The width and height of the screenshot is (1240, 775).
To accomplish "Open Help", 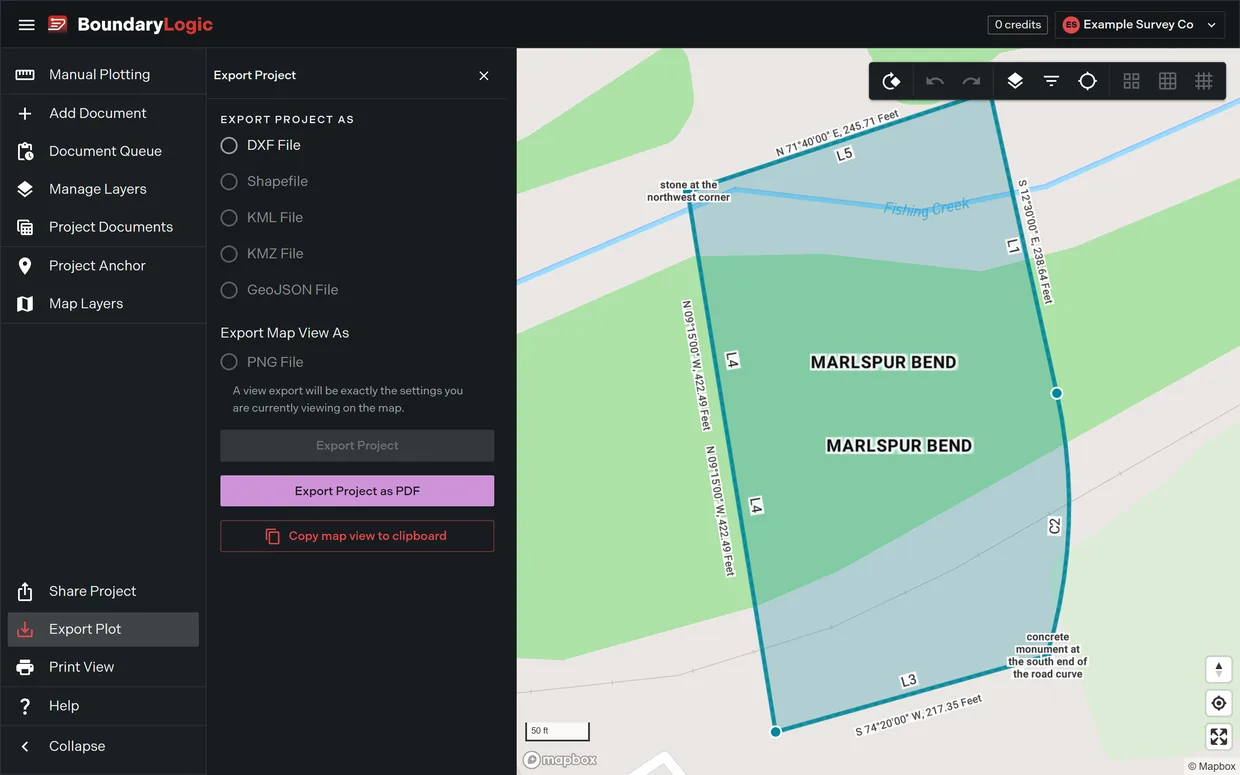I will (103, 705).
